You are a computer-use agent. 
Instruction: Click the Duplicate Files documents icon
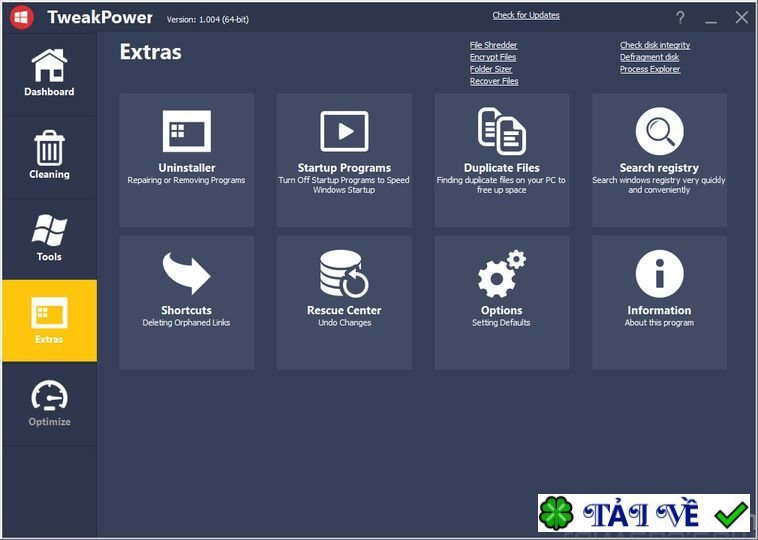point(502,131)
